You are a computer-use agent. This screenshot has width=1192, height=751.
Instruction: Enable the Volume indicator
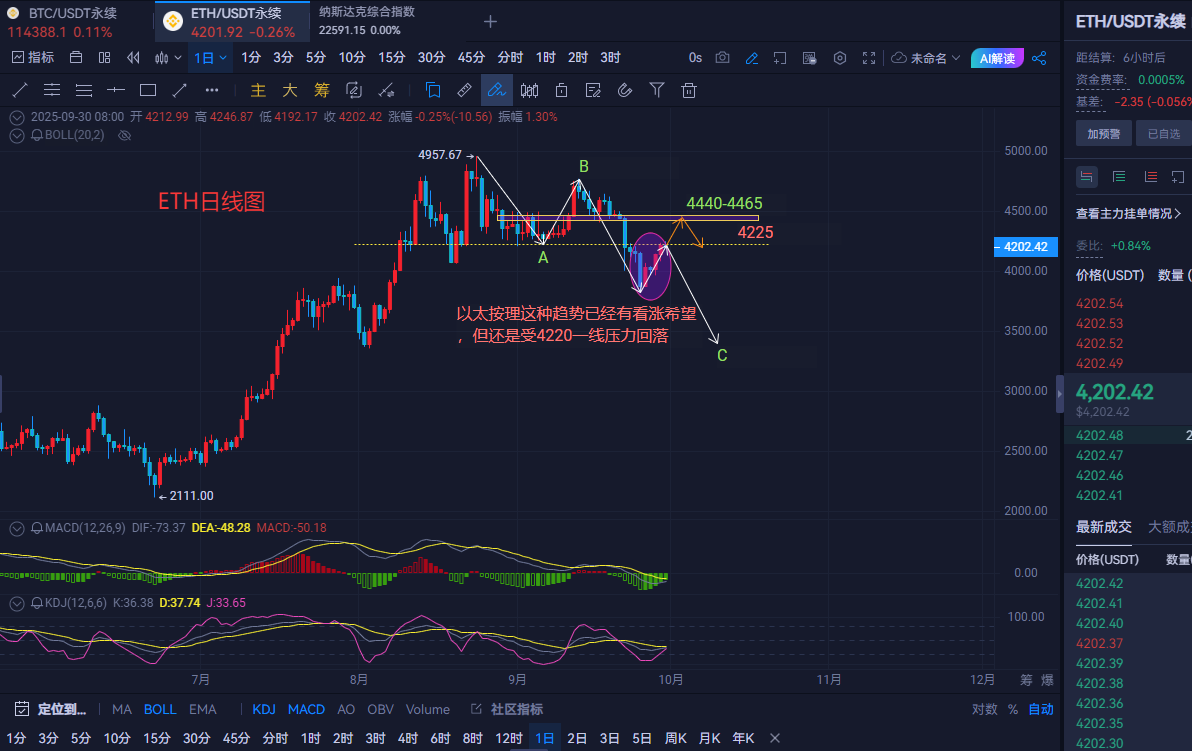tap(427, 709)
